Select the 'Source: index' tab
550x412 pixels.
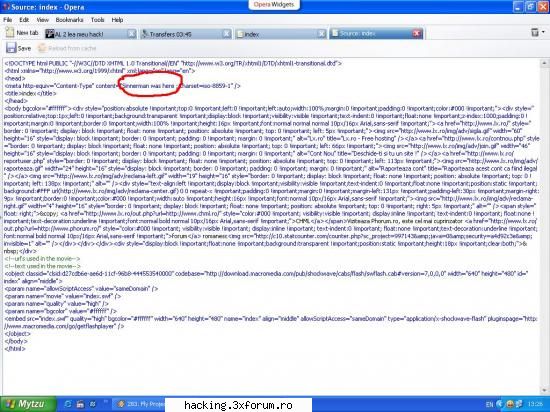coord(371,33)
